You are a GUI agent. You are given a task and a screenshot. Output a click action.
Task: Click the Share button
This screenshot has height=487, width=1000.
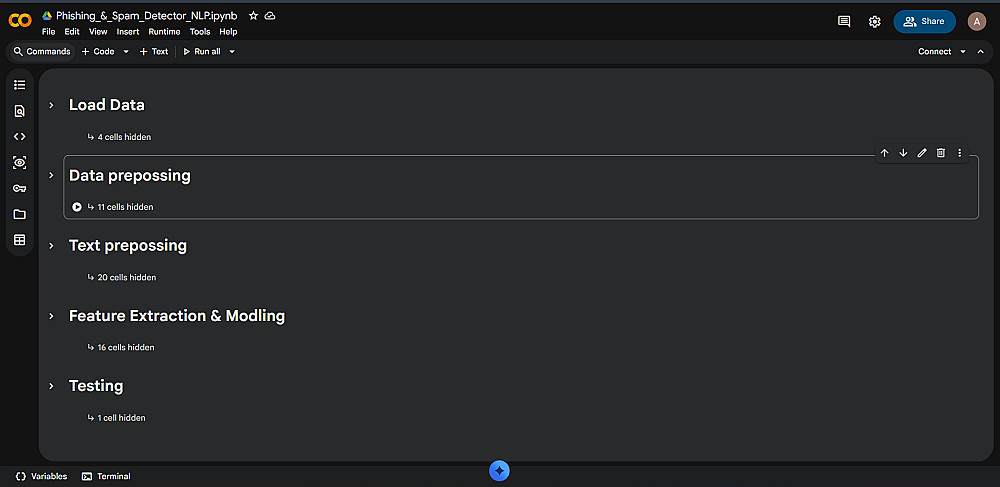tap(924, 21)
